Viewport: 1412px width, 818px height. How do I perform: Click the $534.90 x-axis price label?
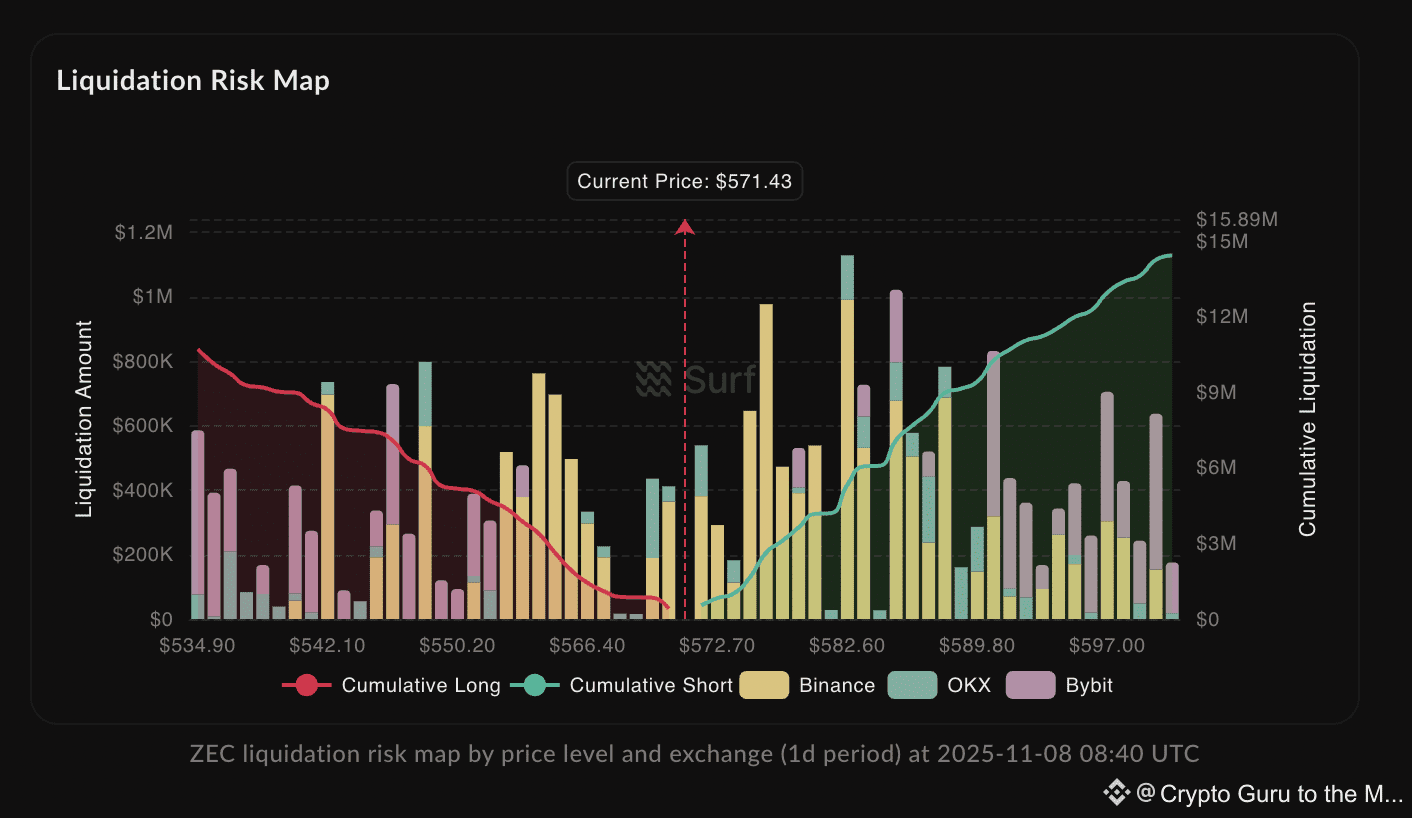click(197, 646)
